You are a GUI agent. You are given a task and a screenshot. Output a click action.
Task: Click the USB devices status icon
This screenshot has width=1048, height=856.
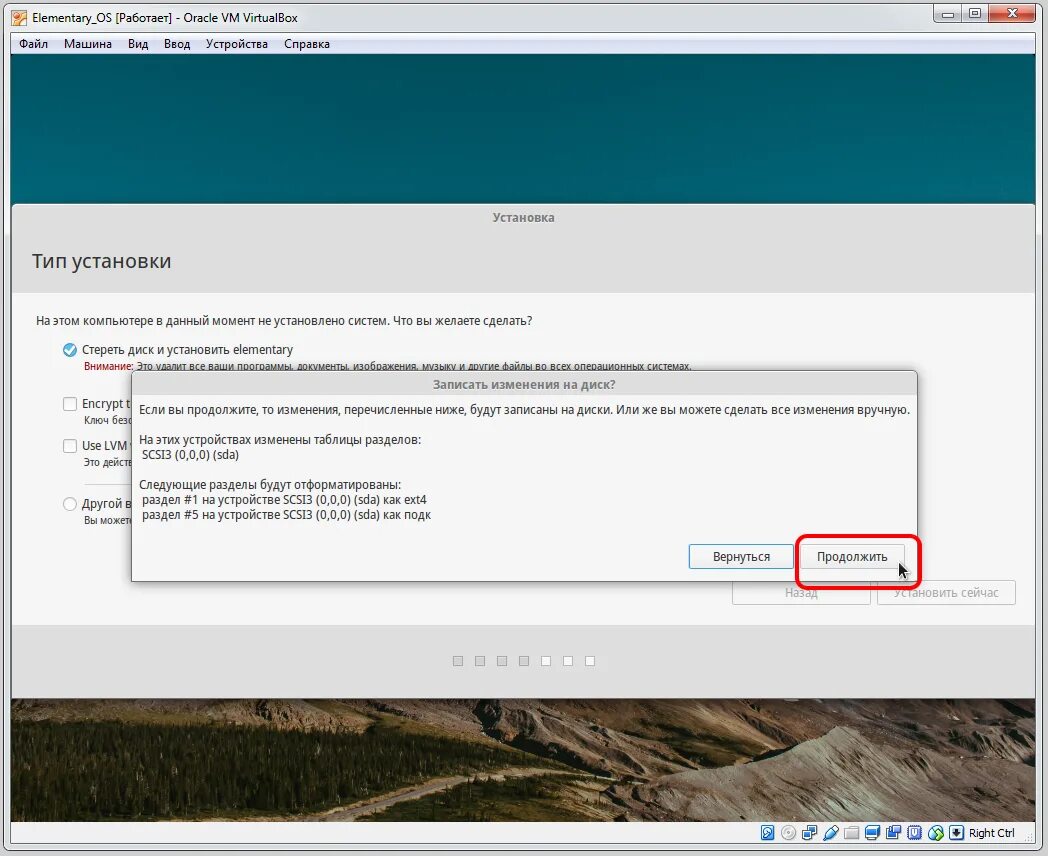pos(831,833)
